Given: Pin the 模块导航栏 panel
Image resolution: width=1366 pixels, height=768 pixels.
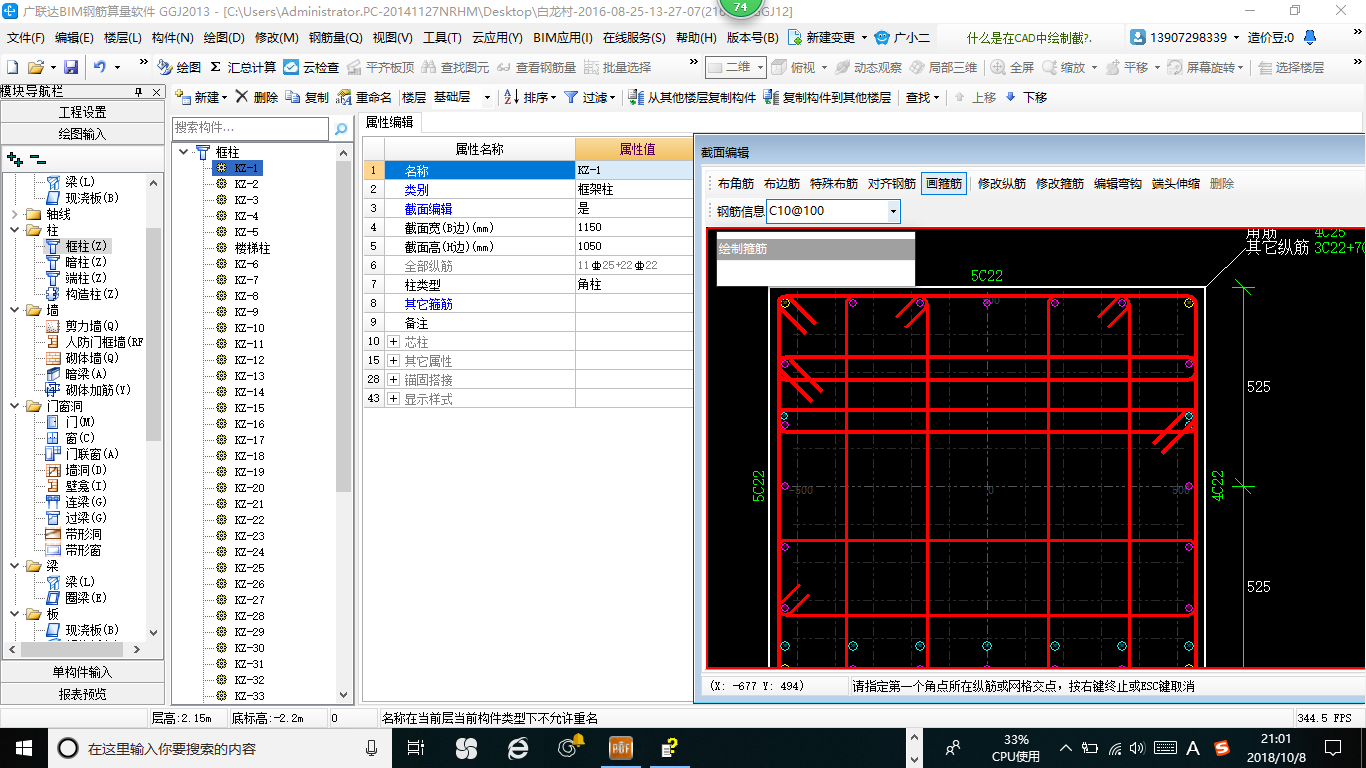Looking at the screenshot, I should (x=139, y=91).
